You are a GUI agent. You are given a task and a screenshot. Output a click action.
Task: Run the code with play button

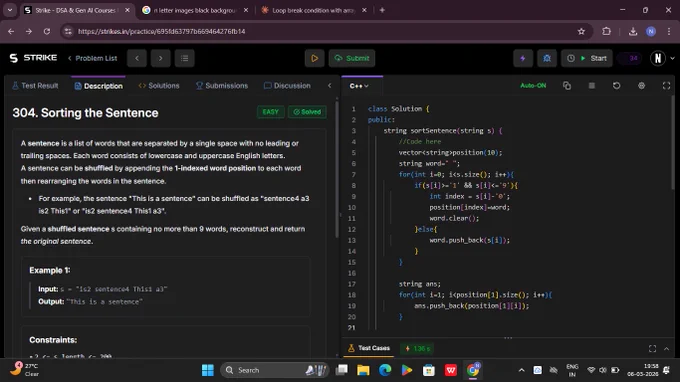pyautogui.click(x=314, y=58)
